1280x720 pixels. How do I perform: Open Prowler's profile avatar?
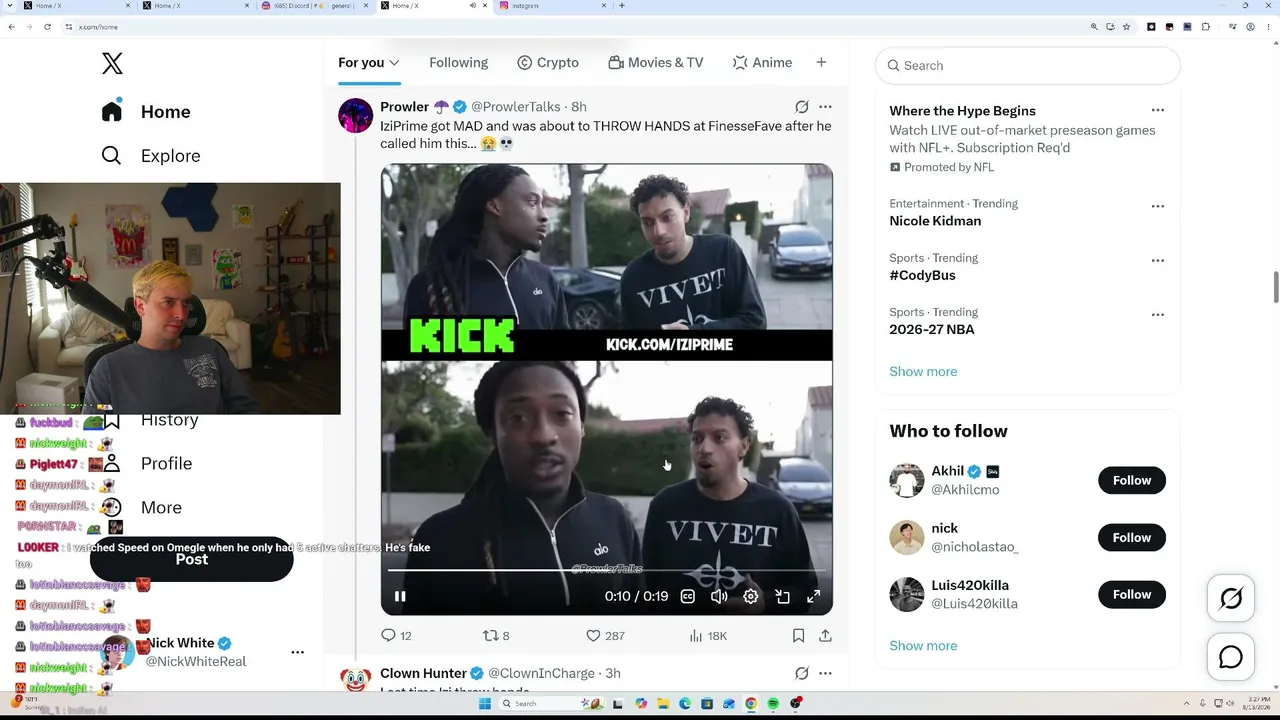point(356,116)
